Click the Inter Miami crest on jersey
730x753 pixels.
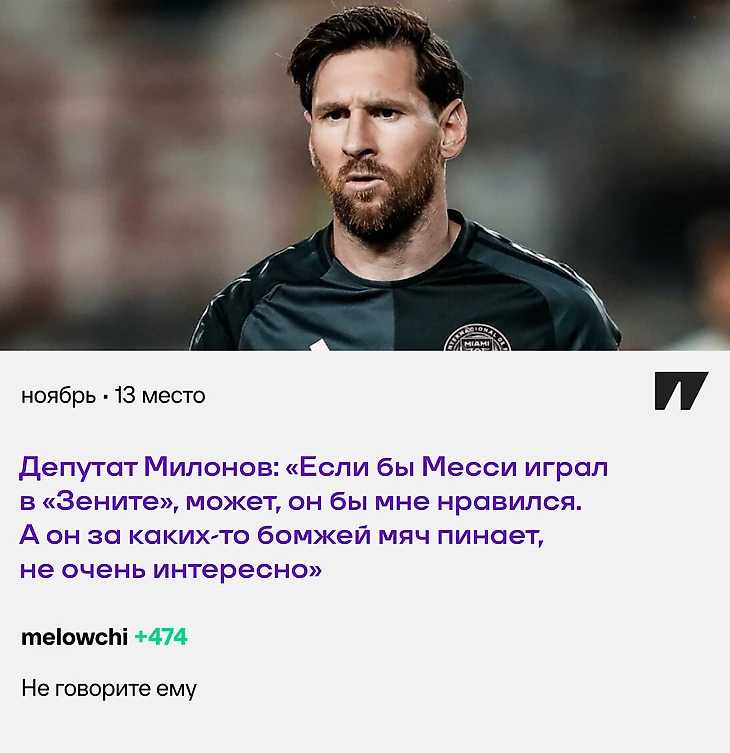point(477,337)
